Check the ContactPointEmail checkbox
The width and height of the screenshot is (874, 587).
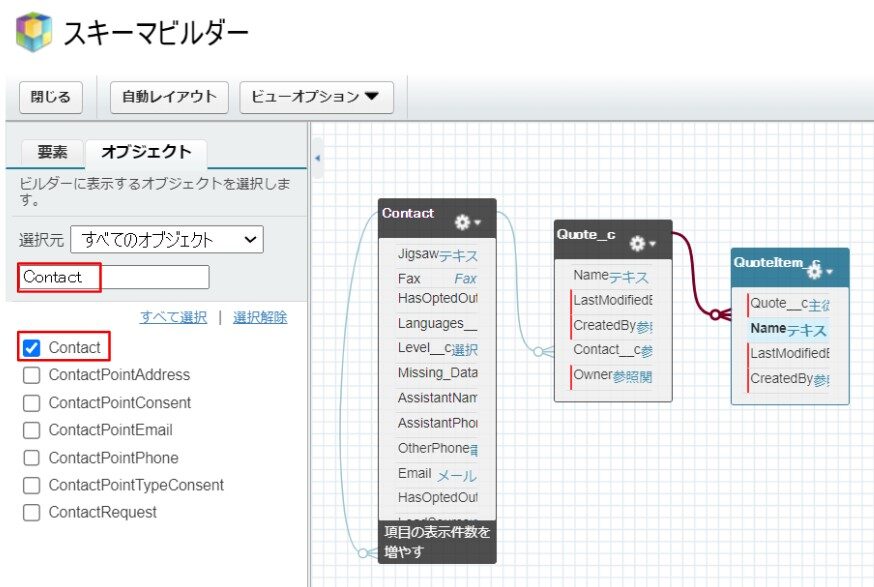point(32,430)
